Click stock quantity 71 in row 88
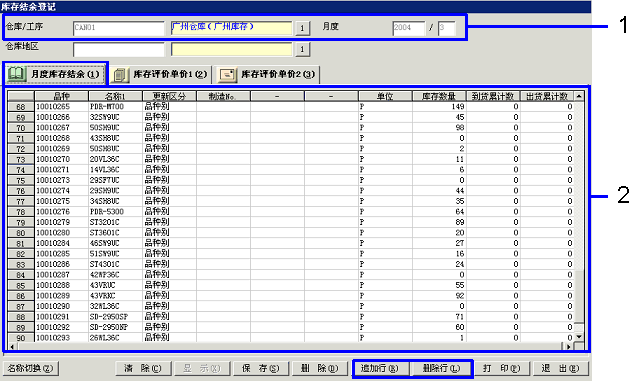Image resolution: width=630 pixels, height=381 pixels. click(439, 317)
